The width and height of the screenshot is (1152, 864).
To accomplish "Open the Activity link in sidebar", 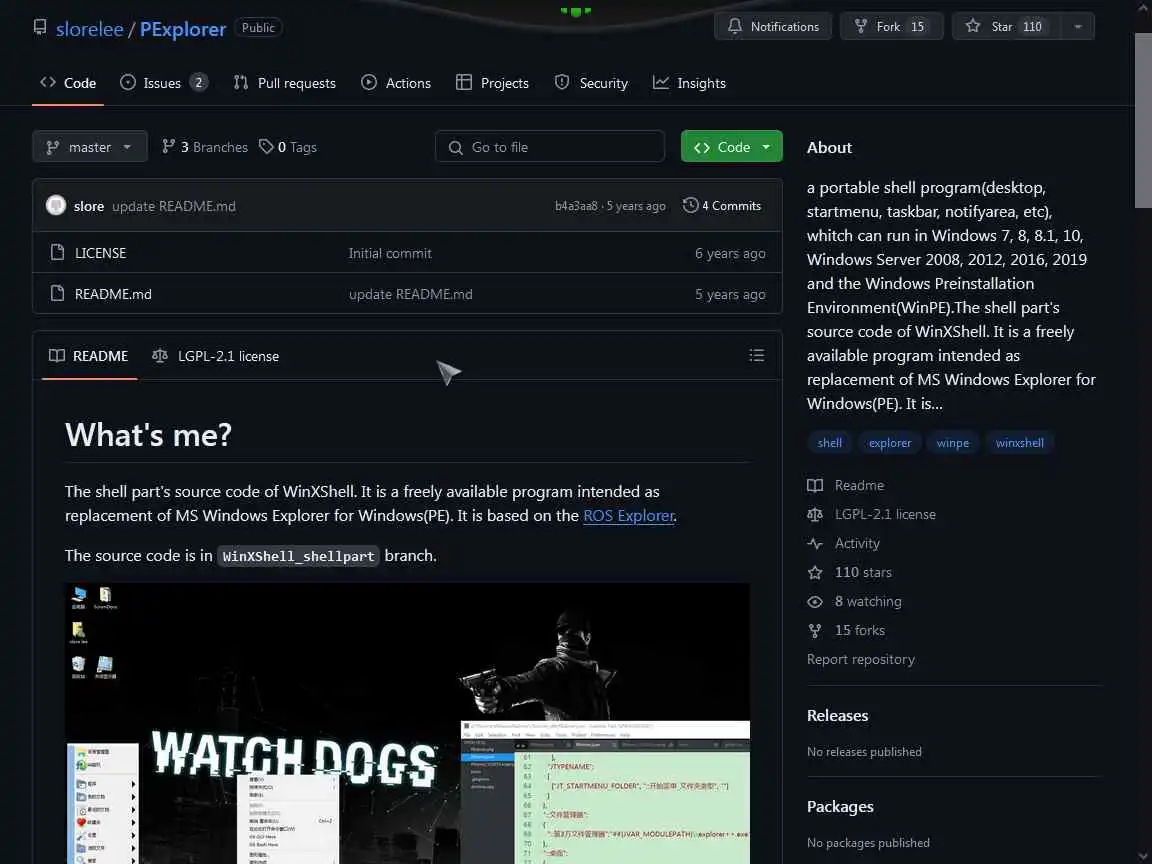I will [x=843, y=544].
